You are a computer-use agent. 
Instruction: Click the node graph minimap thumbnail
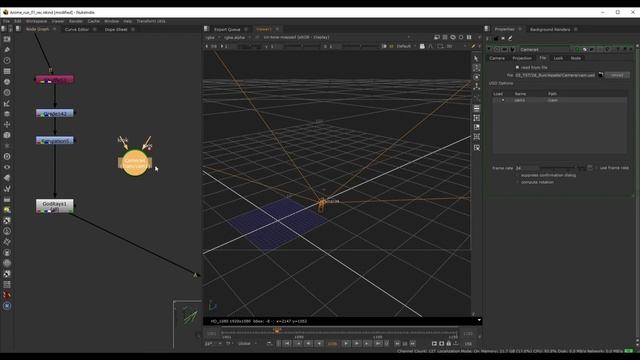coord(187,324)
